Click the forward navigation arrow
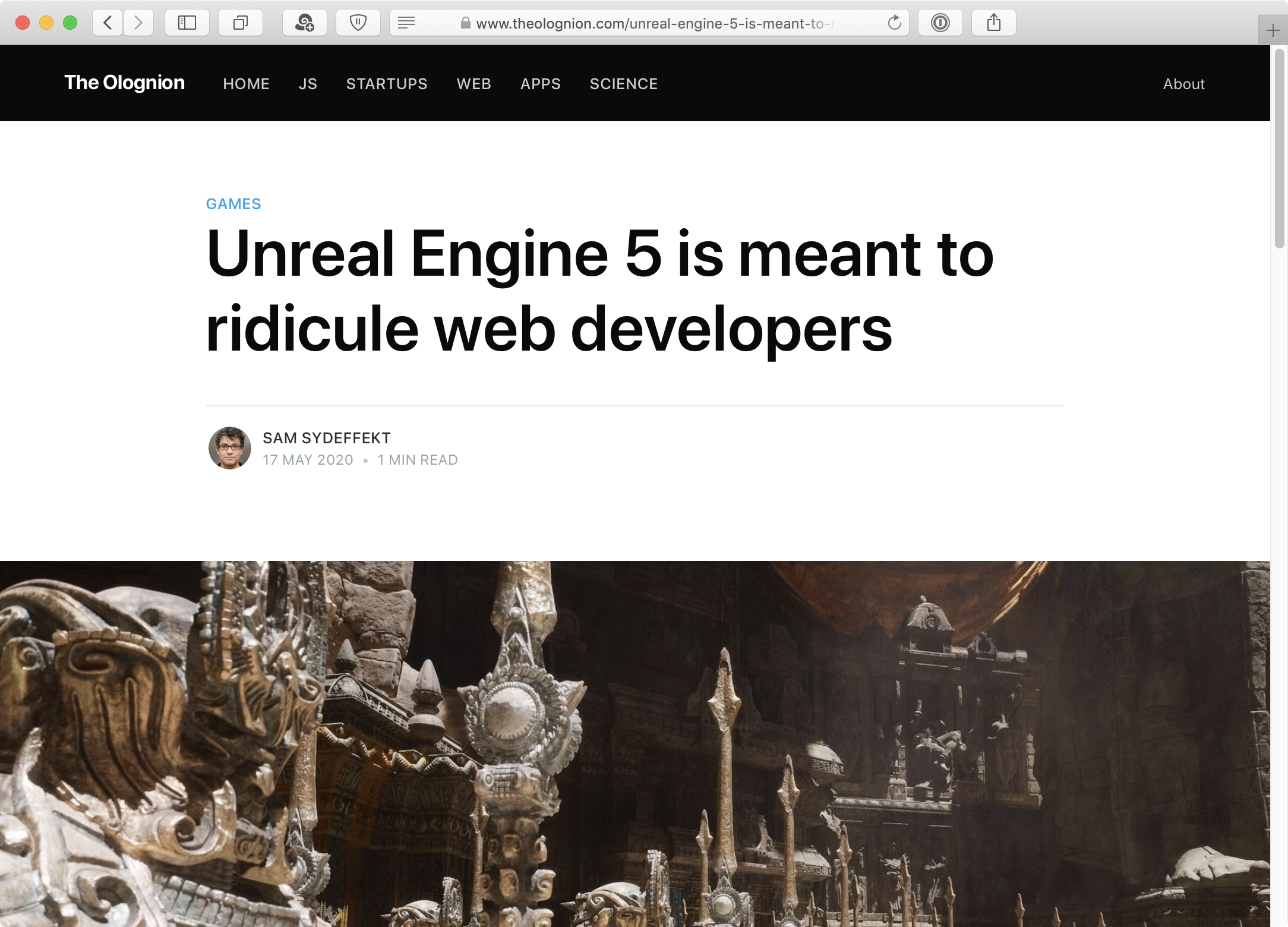 (138, 23)
